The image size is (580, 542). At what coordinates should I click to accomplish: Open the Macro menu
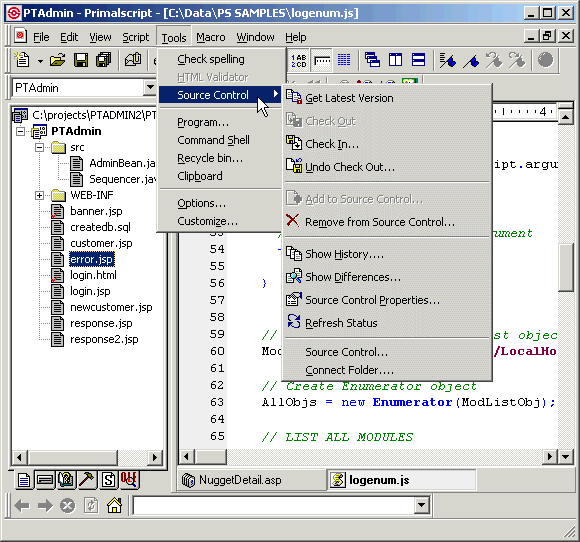[x=210, y=37]
